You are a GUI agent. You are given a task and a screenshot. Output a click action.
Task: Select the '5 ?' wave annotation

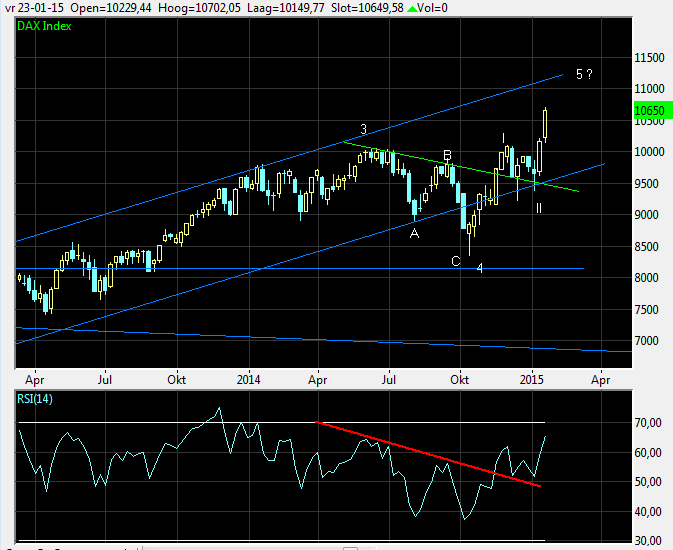[x=585, y=75]
